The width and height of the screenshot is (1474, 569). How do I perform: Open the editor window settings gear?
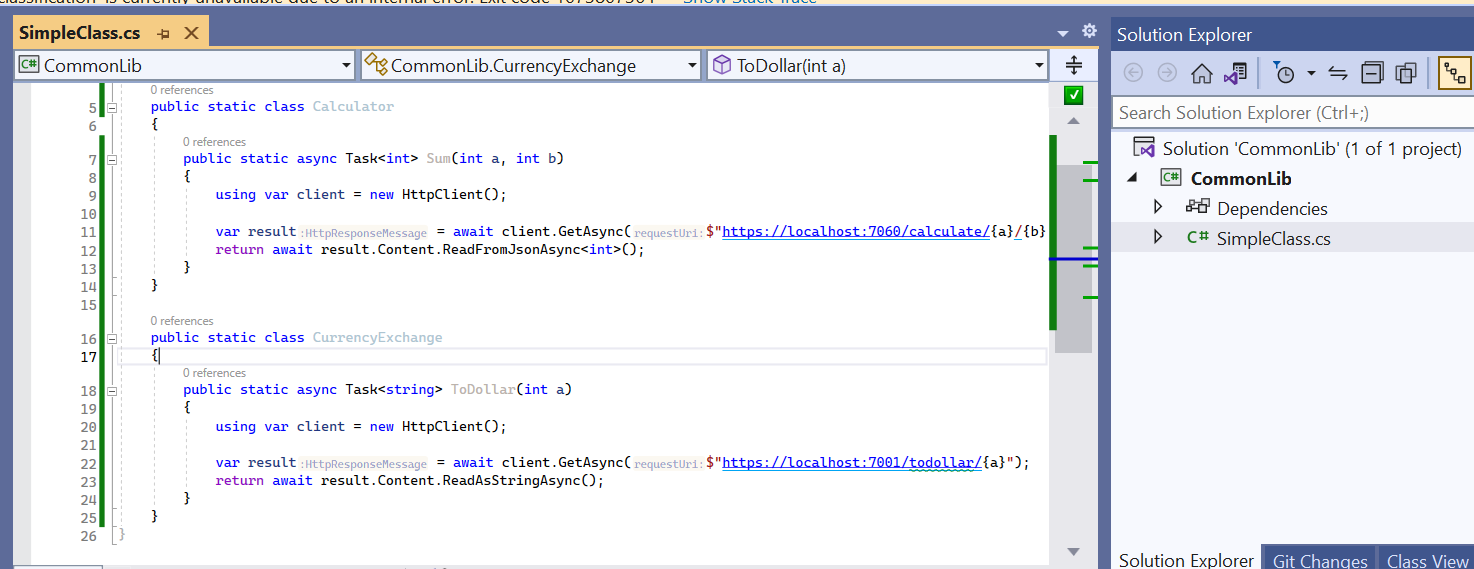coord(1089,31)
